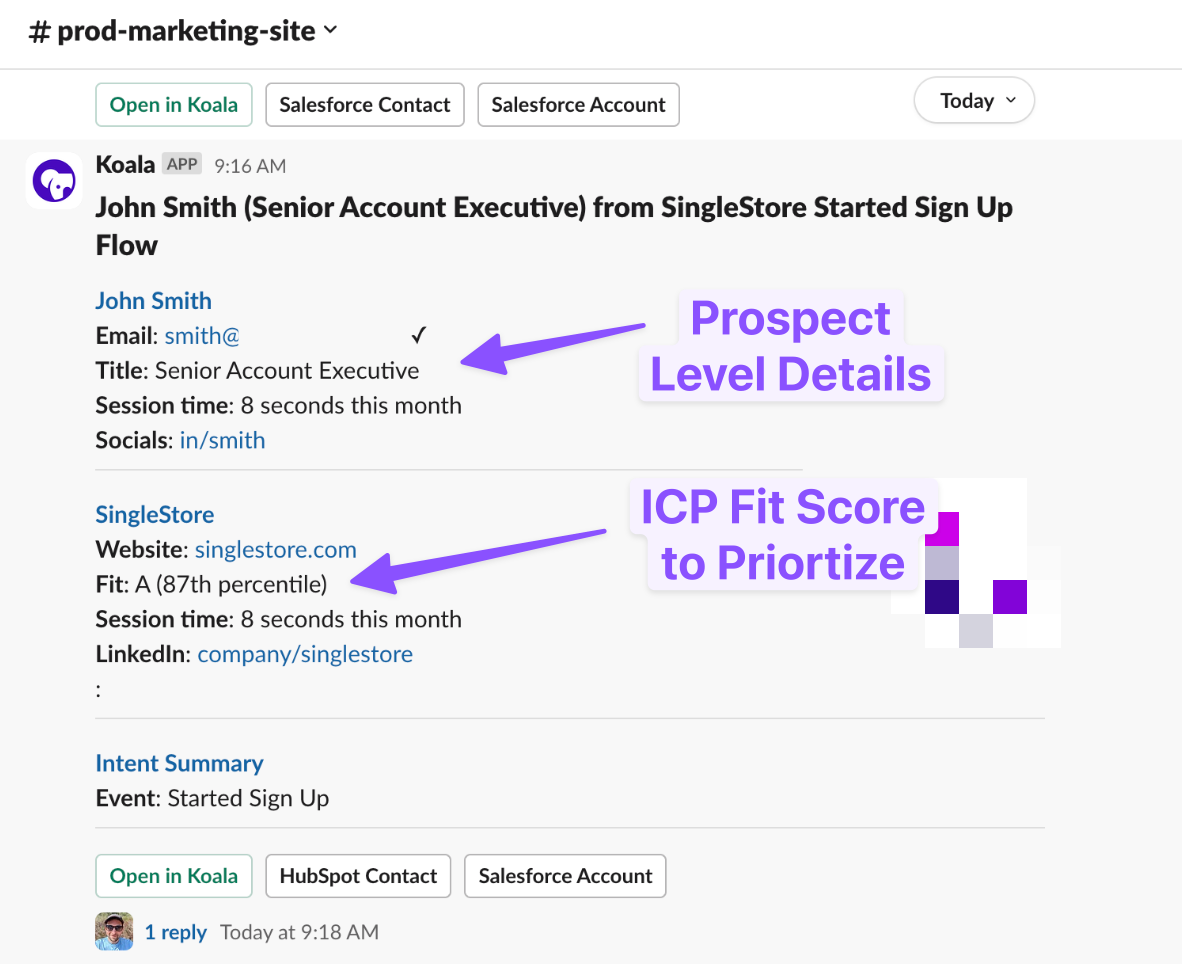1182x964 pixels.
Task: Click Open in Koala beside Salesforce Contact
Action: coord(174,105)
